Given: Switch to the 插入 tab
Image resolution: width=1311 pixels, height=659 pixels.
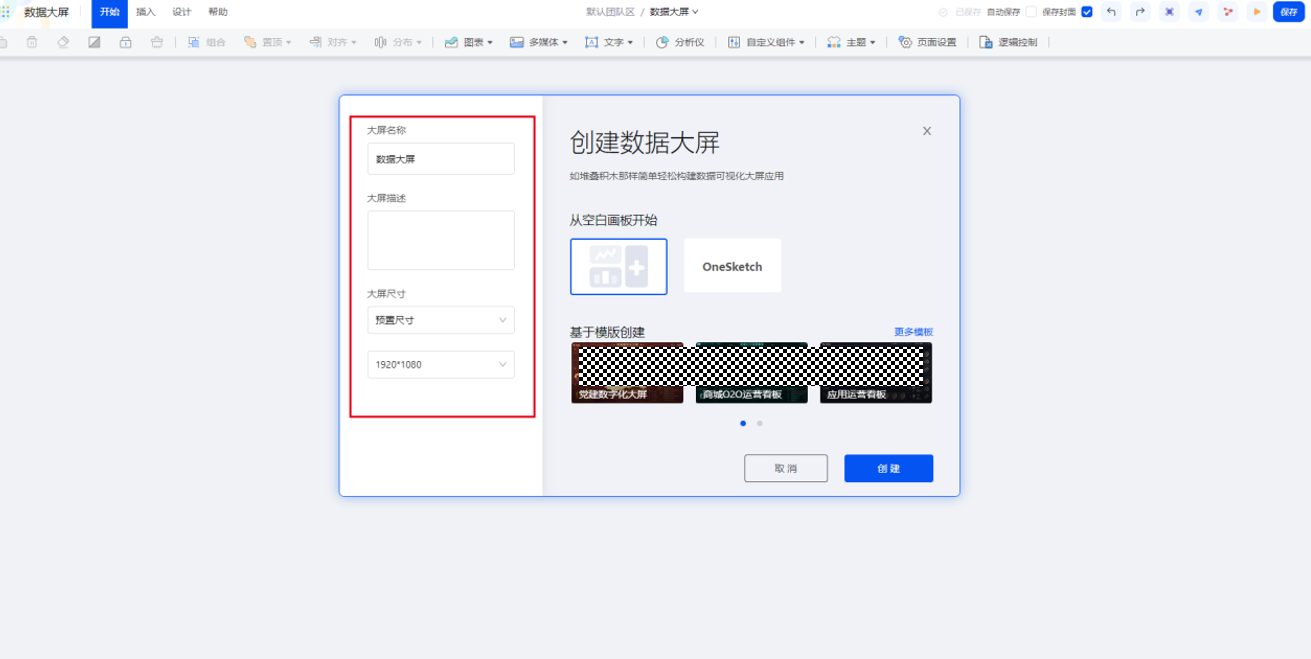Looking at the screenshot, I should (x=146, y=12).
